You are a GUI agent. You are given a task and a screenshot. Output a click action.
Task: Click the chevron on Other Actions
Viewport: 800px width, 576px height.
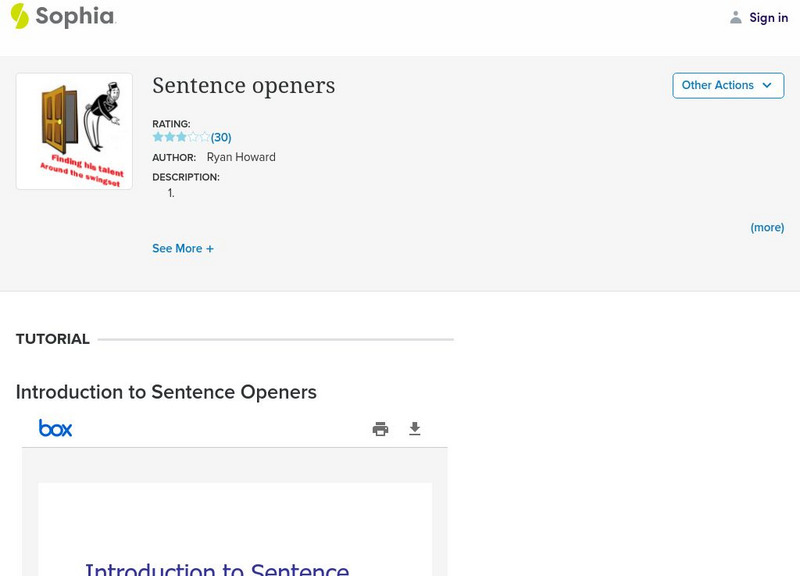[767, 85]
